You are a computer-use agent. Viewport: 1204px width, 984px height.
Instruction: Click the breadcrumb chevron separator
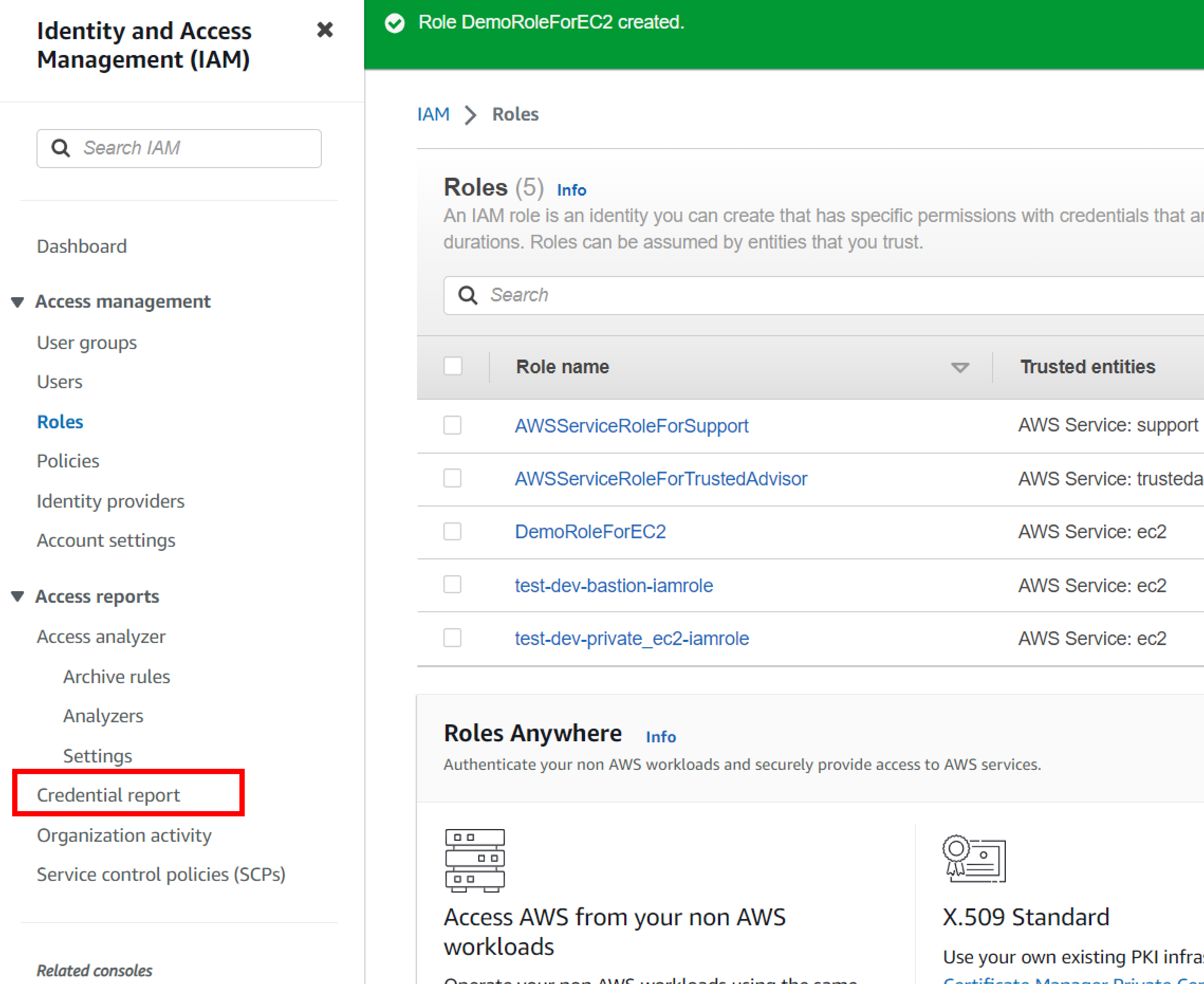click(470, 115)
